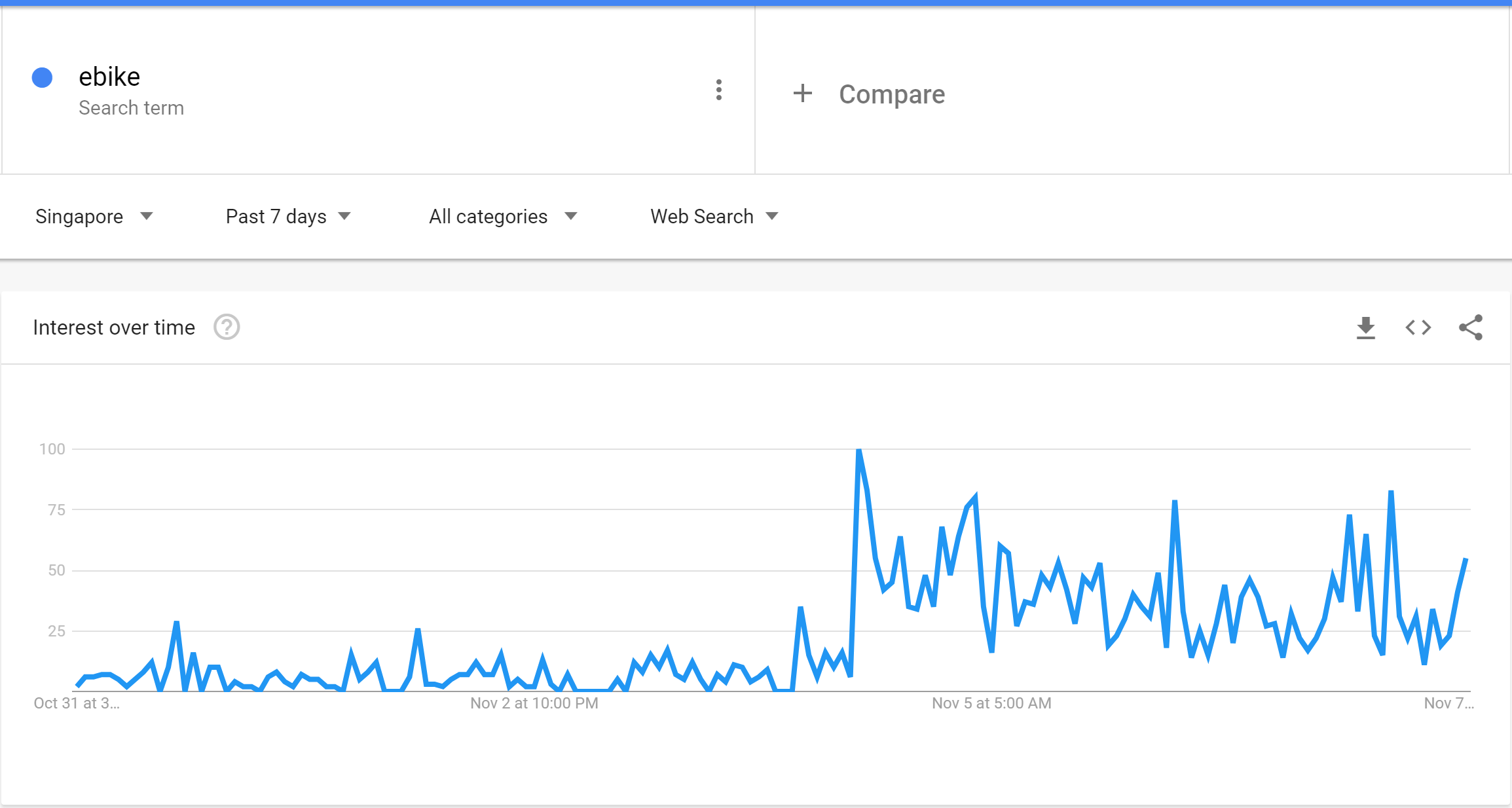The height and width of the screenshot is (808, 1512).
Task: Edit the ebike search term
Action: click(x=109, y=77)
